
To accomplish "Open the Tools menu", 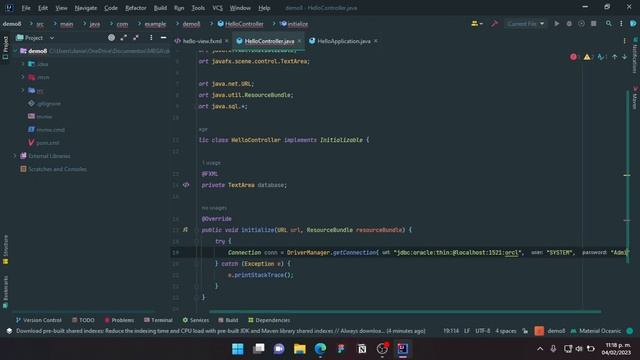I will pyautogui.click(x=198, y=8).
